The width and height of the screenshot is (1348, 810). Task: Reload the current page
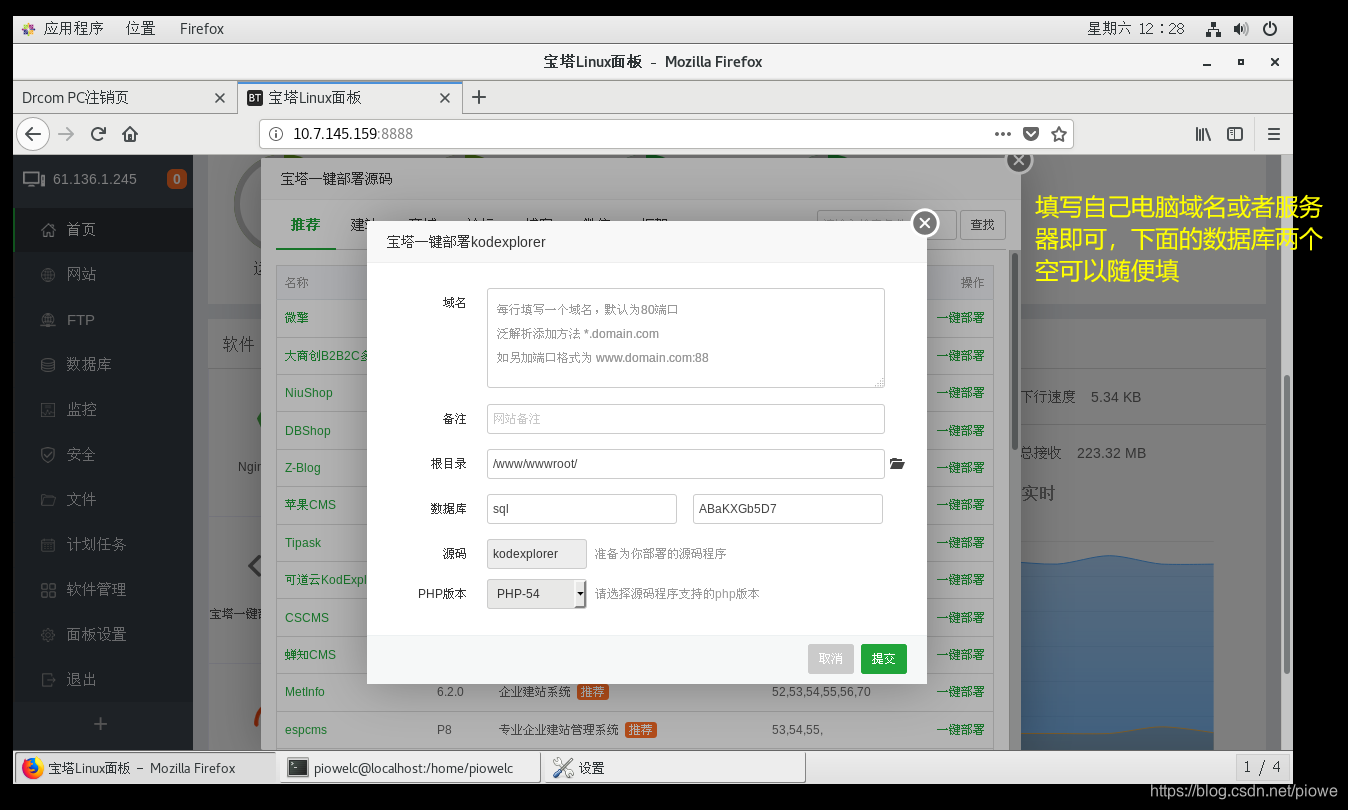click(x=98, y=134)
